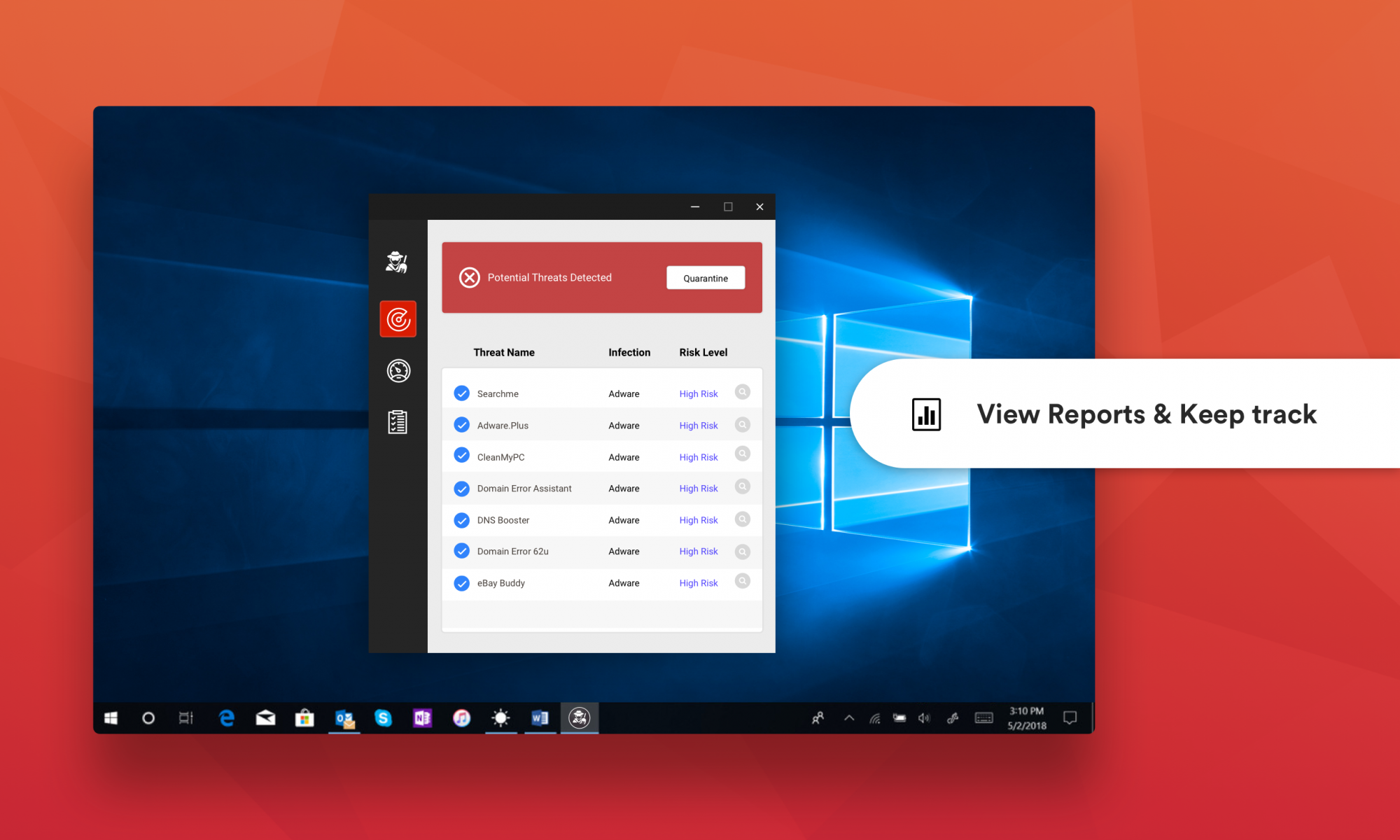Screen dimensions: 1400x840
Task: Open Microsoft Store from taskbar
Action: 304,718
